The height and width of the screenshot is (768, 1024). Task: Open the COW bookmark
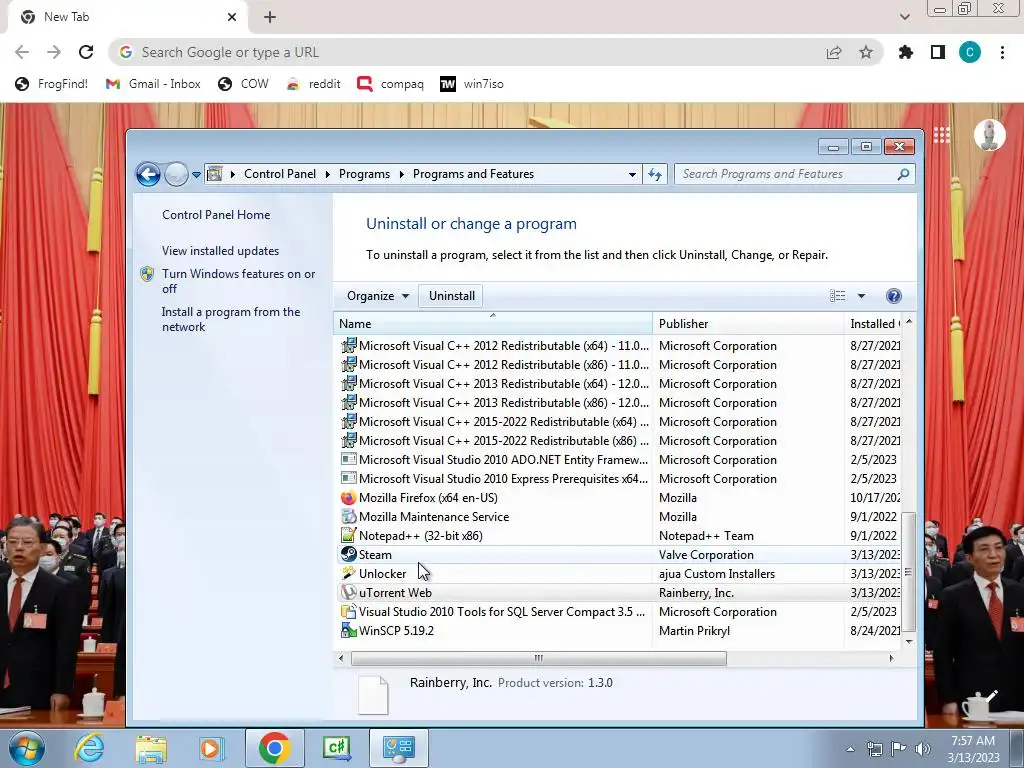pos(243,84)
